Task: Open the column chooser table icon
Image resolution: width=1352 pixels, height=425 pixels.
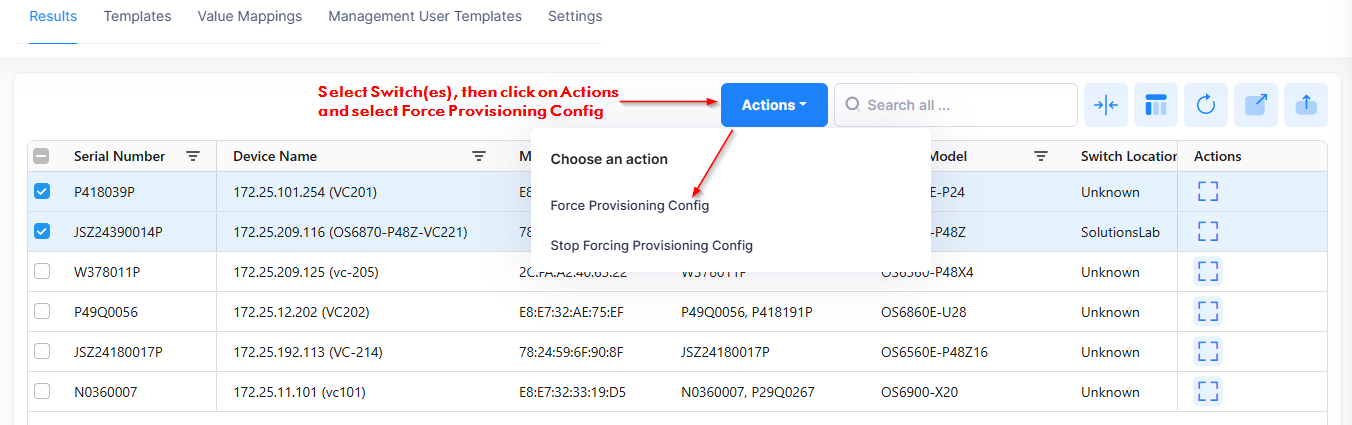Action: [1156, 105]
